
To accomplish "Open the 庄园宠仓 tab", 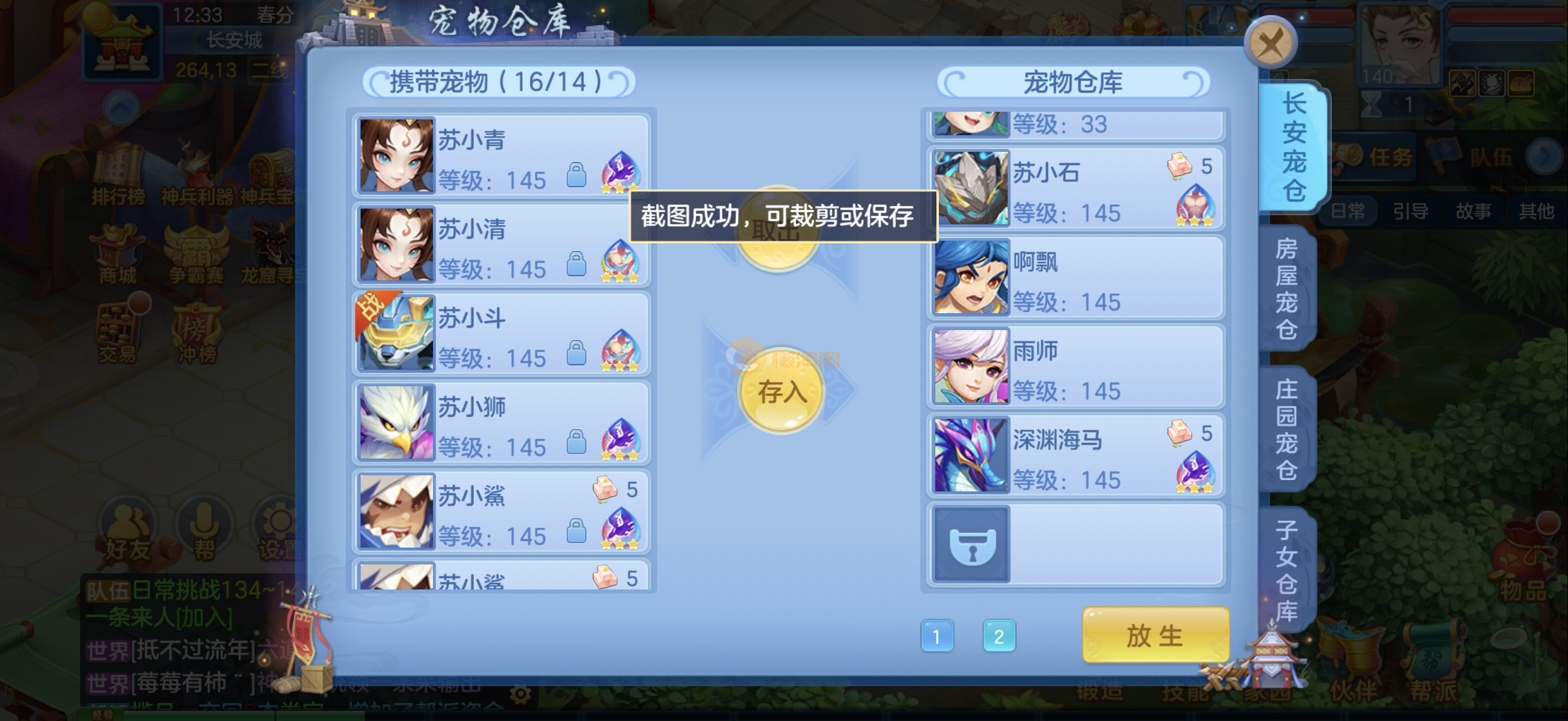I will point(1287,430).
